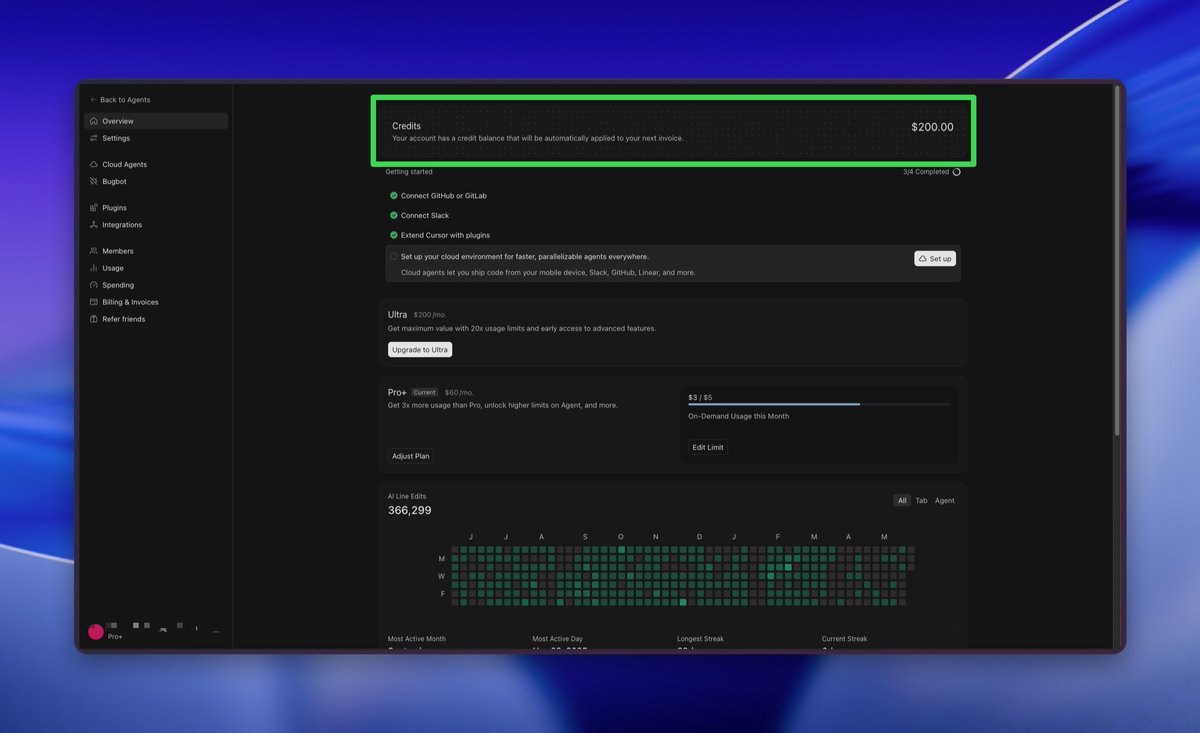The width and height of the screenshot is (1200, 733).
Task: Click the S month label on the heatmap
Action: point(585,537)
